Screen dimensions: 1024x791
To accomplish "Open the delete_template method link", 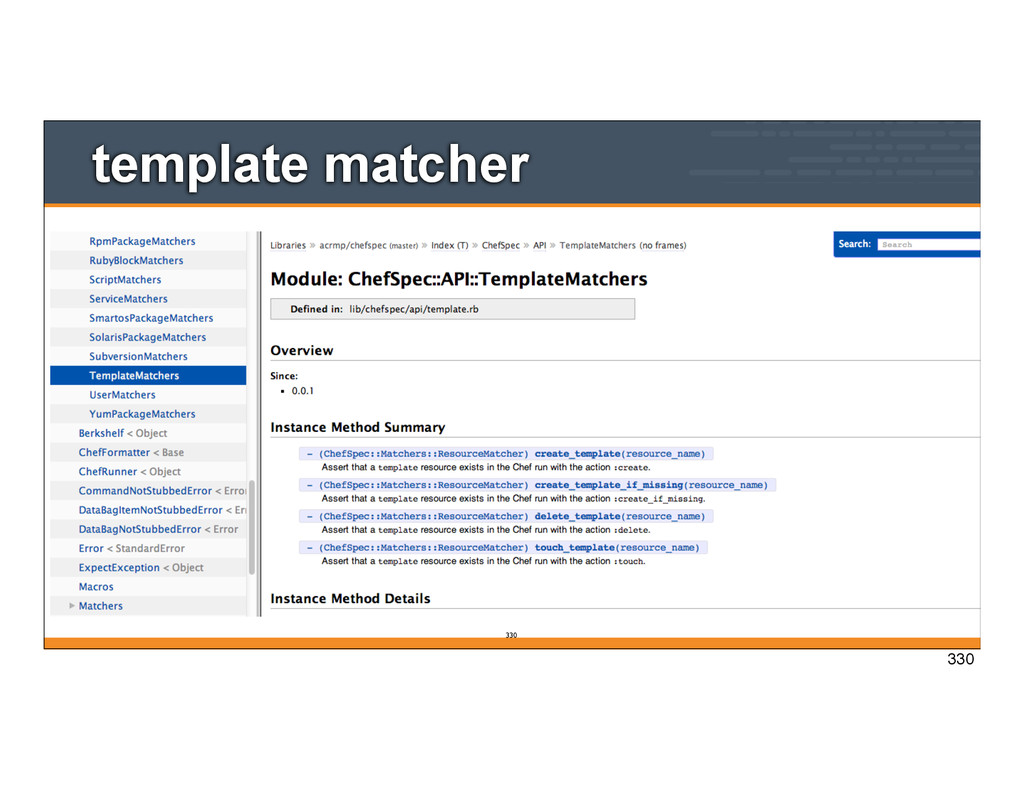I will click(x=576, y=516).
